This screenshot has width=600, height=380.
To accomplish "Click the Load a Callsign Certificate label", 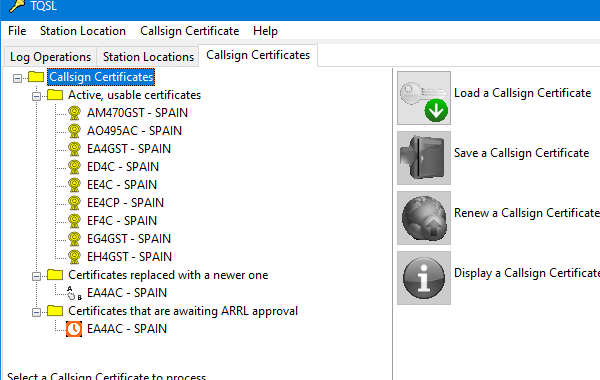I will (522, 93).
